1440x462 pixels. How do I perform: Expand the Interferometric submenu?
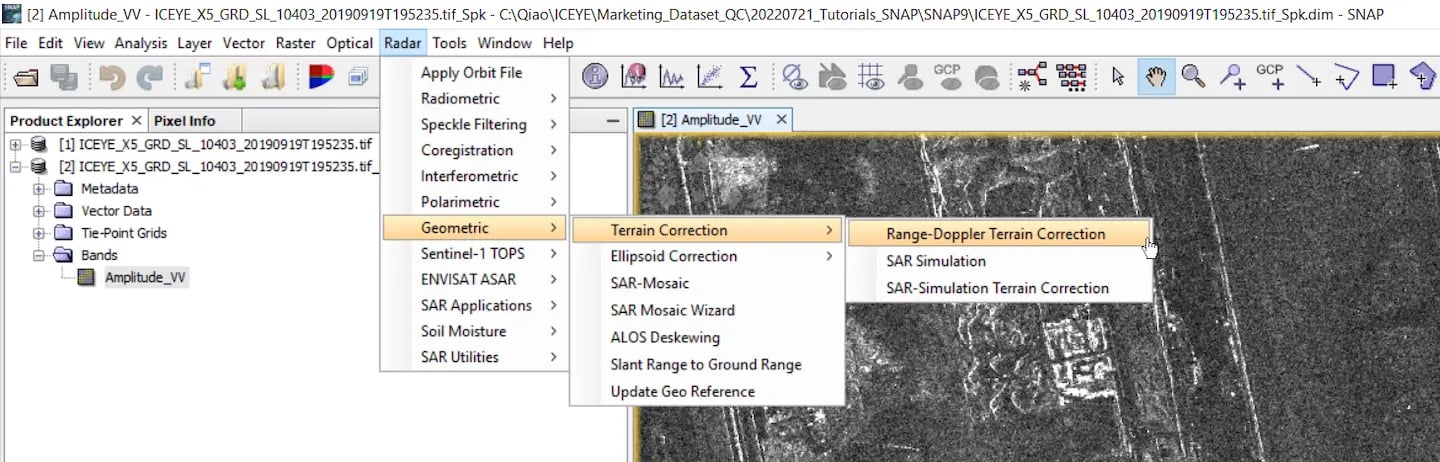[x=474, y=176]
